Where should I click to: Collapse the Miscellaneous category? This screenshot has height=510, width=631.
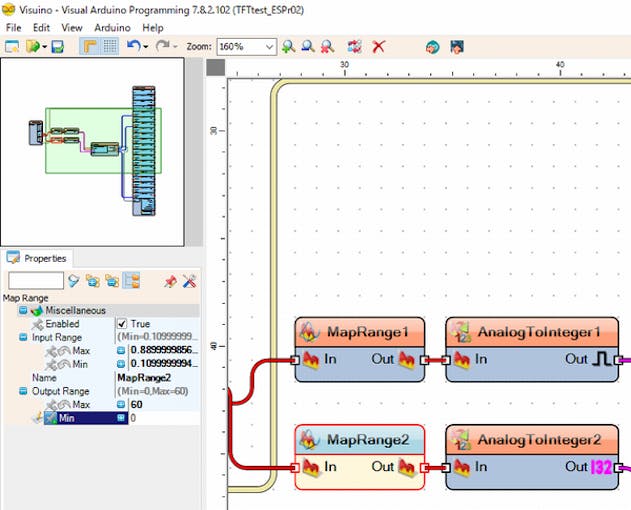pos(23,310)
